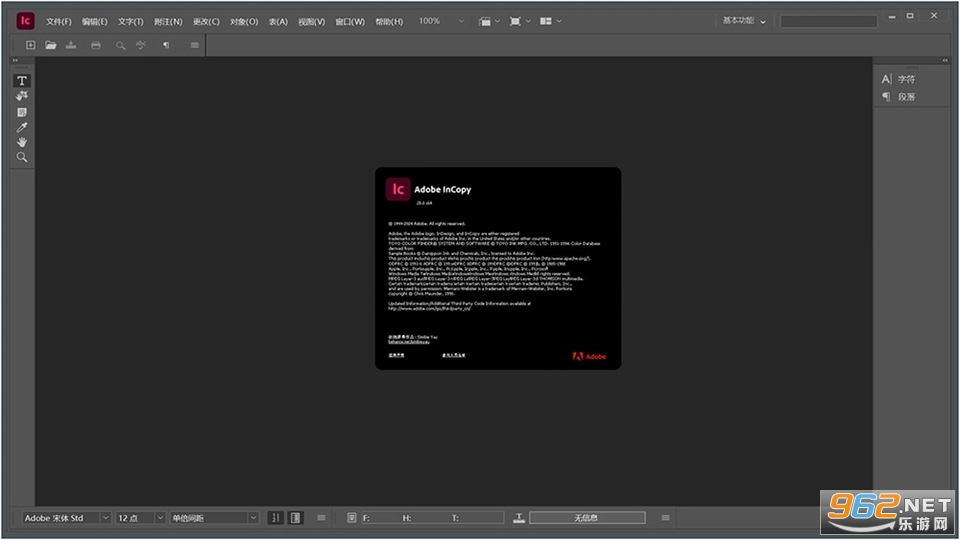Click the Adobe InCopy title in splash
This screenshot has width=960, height=540.
tap(443, 190)
